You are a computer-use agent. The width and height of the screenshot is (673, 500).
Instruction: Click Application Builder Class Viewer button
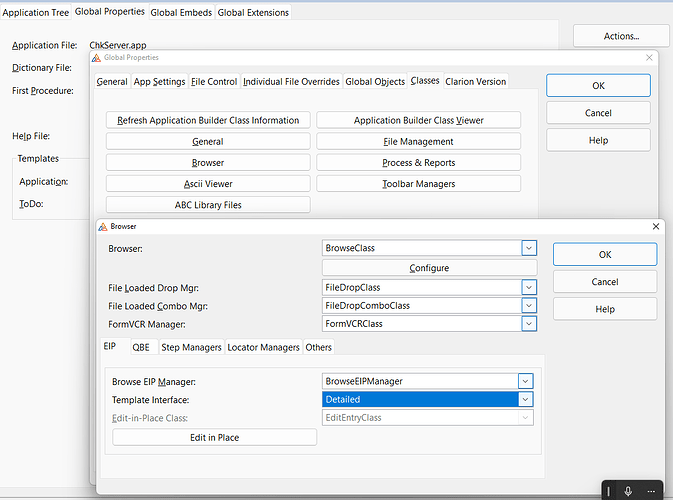coord(418,120)
